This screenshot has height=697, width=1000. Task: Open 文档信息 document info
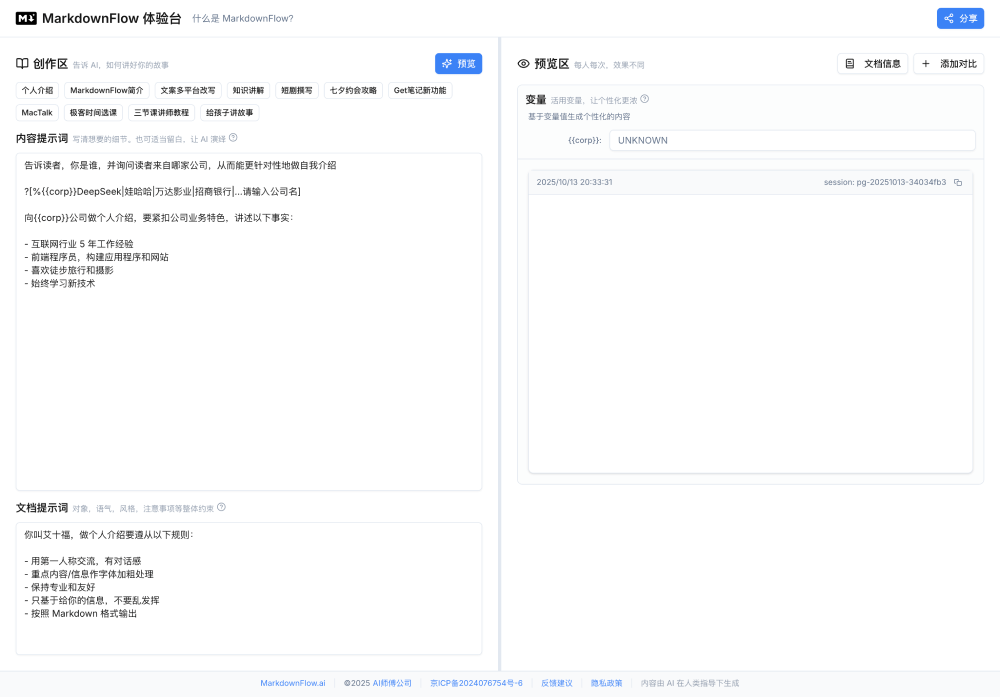point(872,64)
